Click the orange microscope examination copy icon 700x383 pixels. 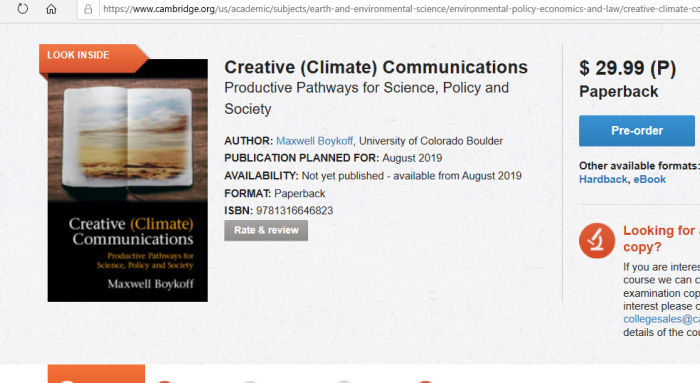(x=597, y=241)
